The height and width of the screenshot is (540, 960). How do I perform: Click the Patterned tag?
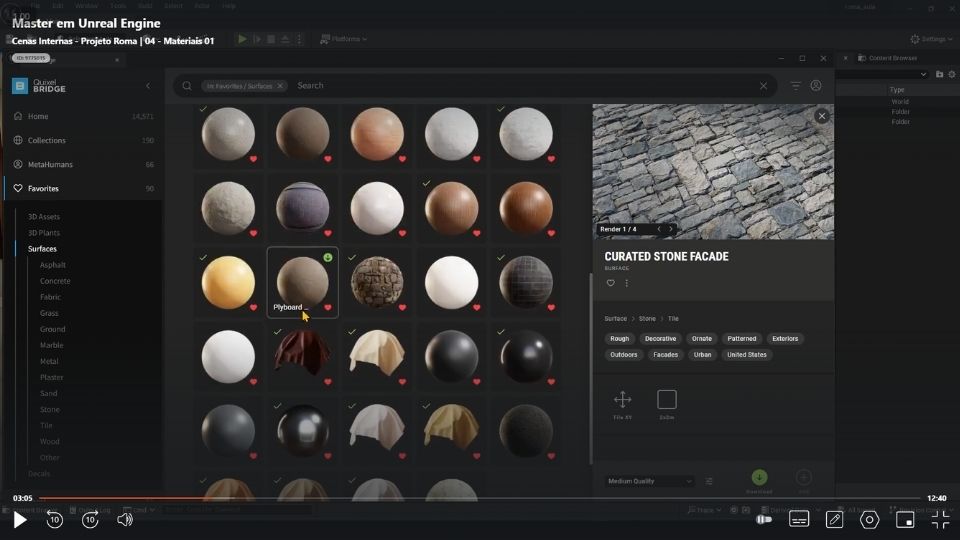(x=741, y=339)
